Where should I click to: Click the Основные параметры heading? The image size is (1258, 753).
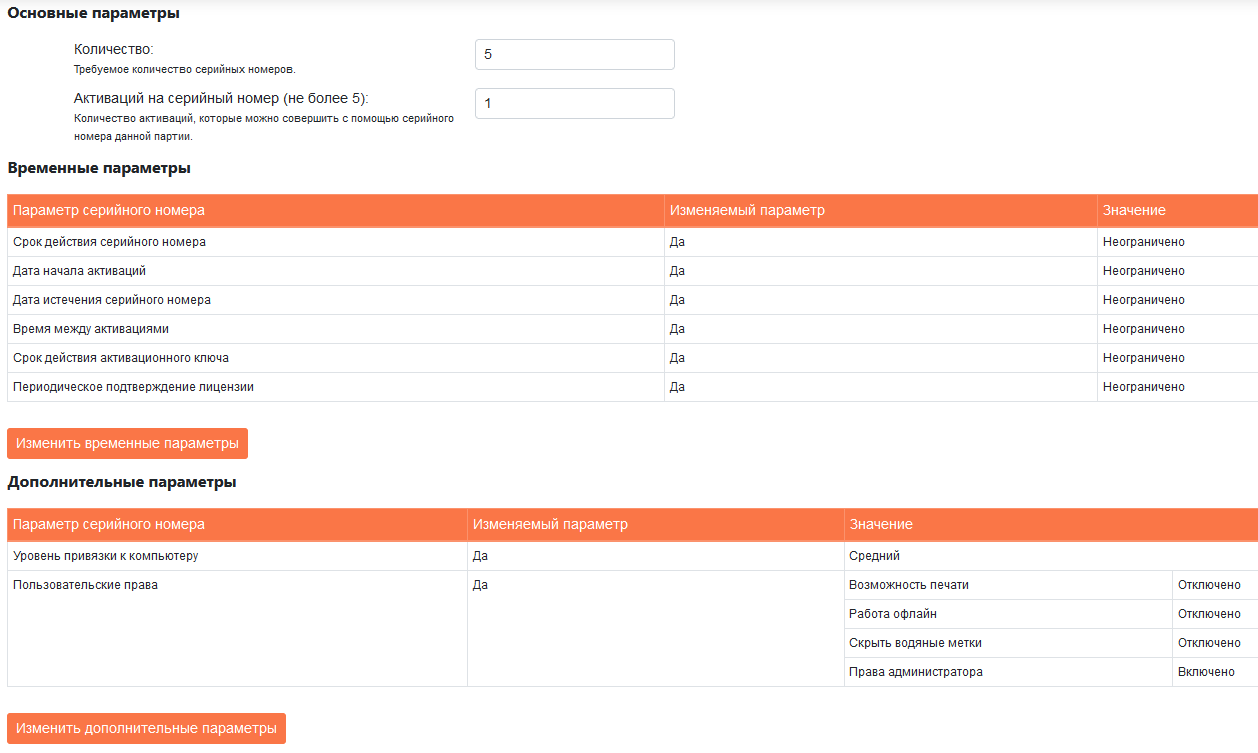(x=94, y=13)
